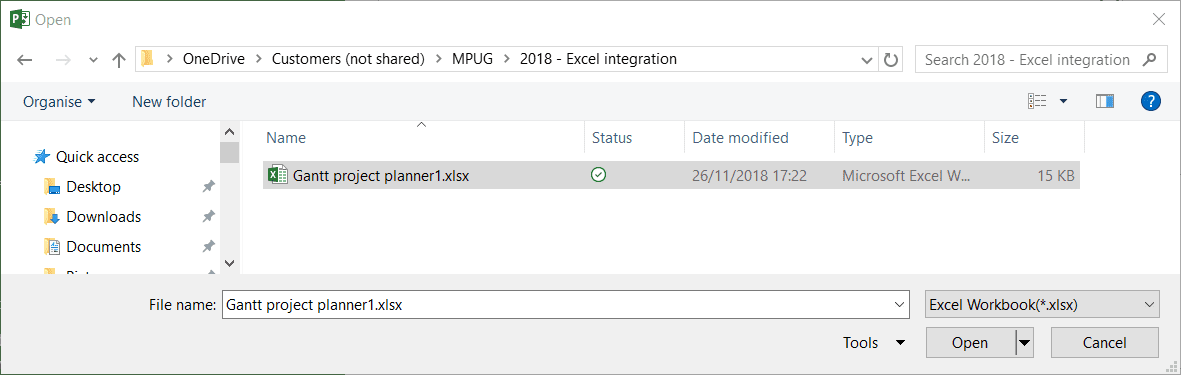
Task: Expand the Open button split arrow
Action: click(1024, 343)
